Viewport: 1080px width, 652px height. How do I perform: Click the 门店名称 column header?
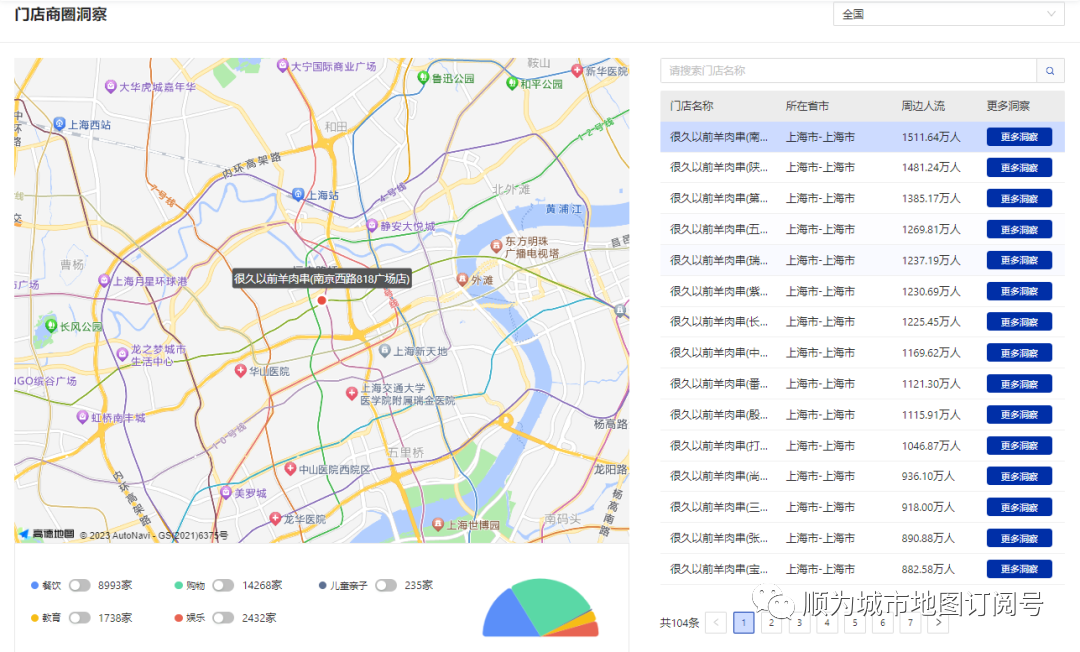point(691,106)
